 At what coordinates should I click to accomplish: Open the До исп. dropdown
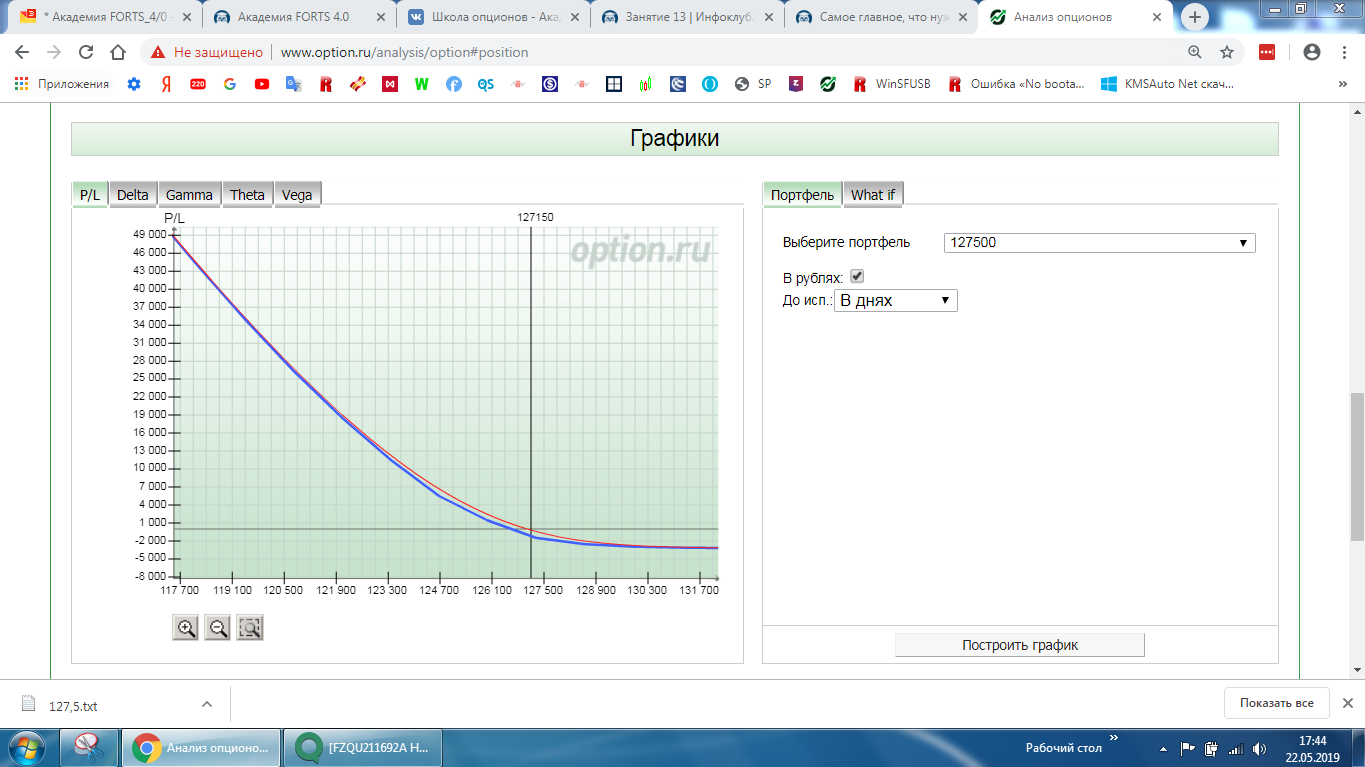896,300
